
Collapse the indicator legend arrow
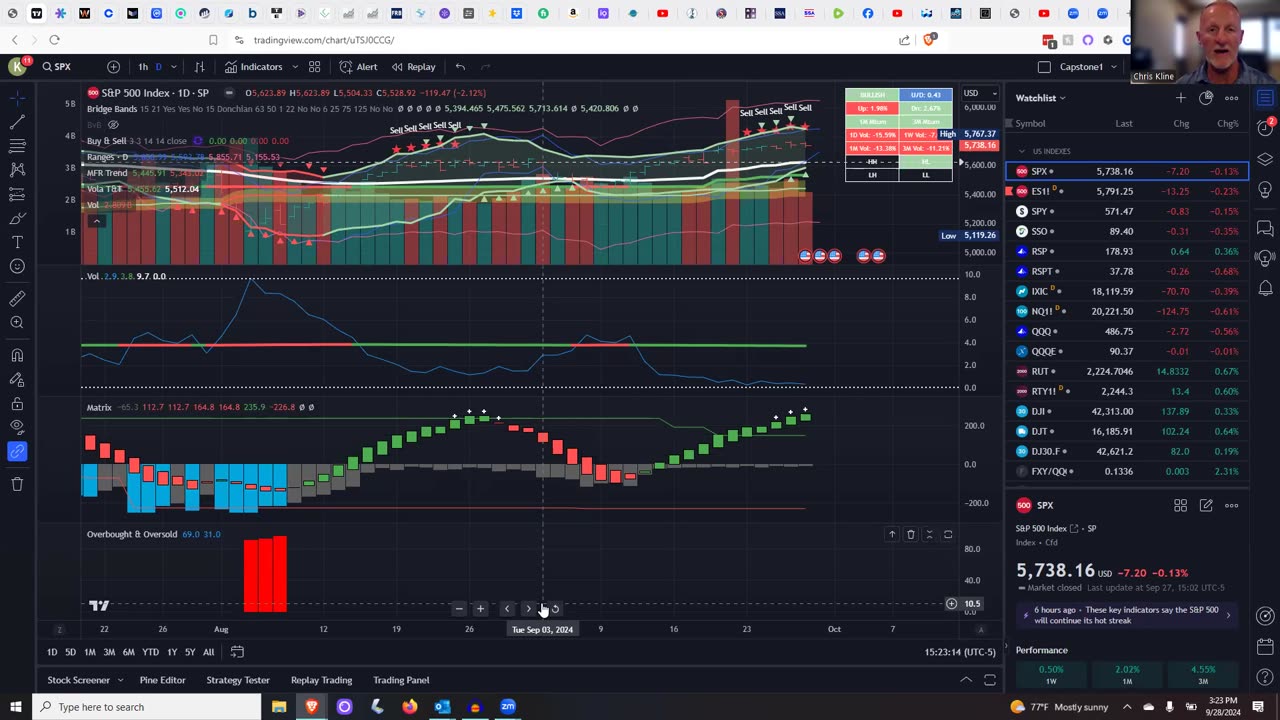[96, 221]
